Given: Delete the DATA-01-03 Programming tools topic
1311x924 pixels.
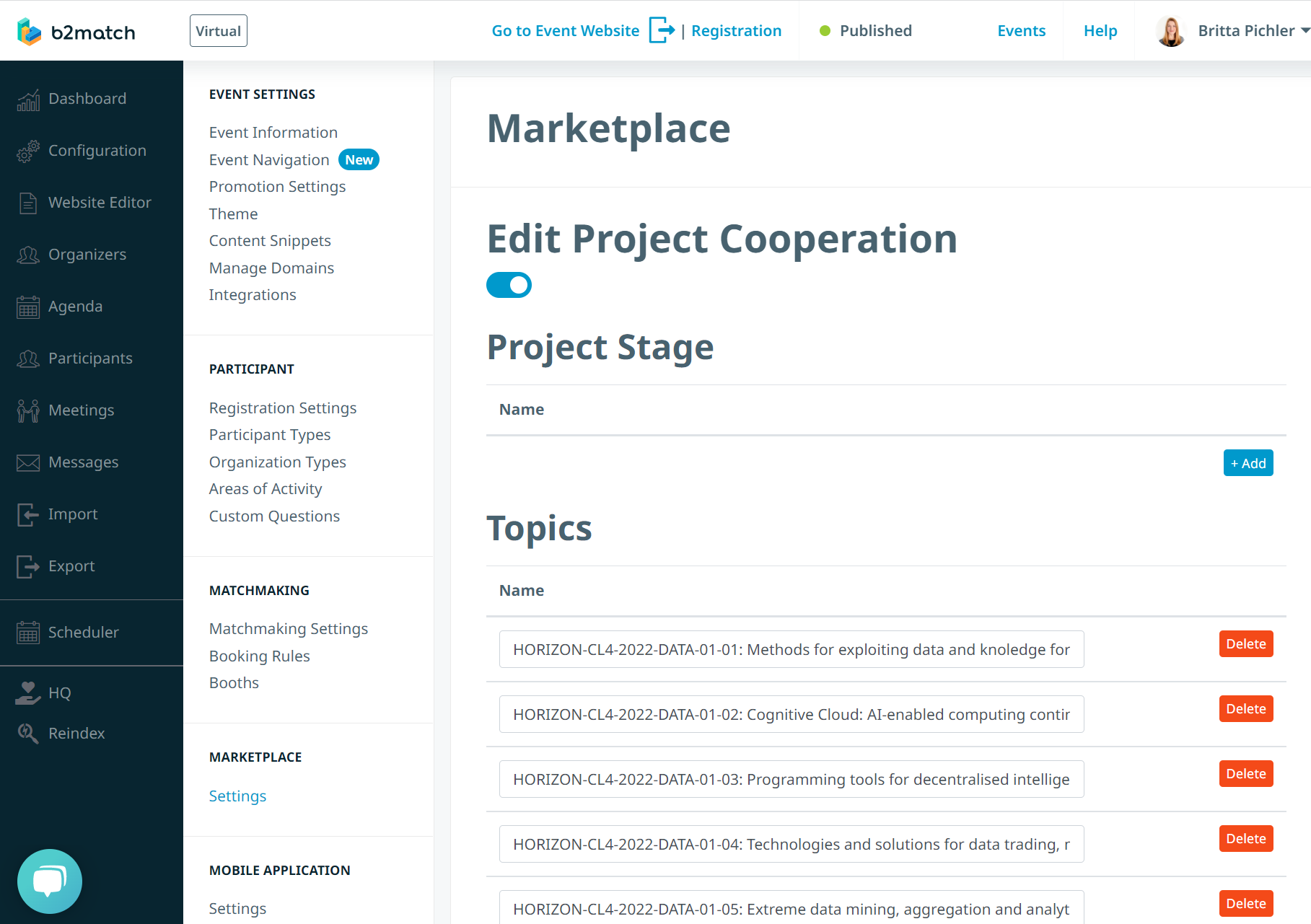Looking at the screenshot, I should [x=1246, y=774].
